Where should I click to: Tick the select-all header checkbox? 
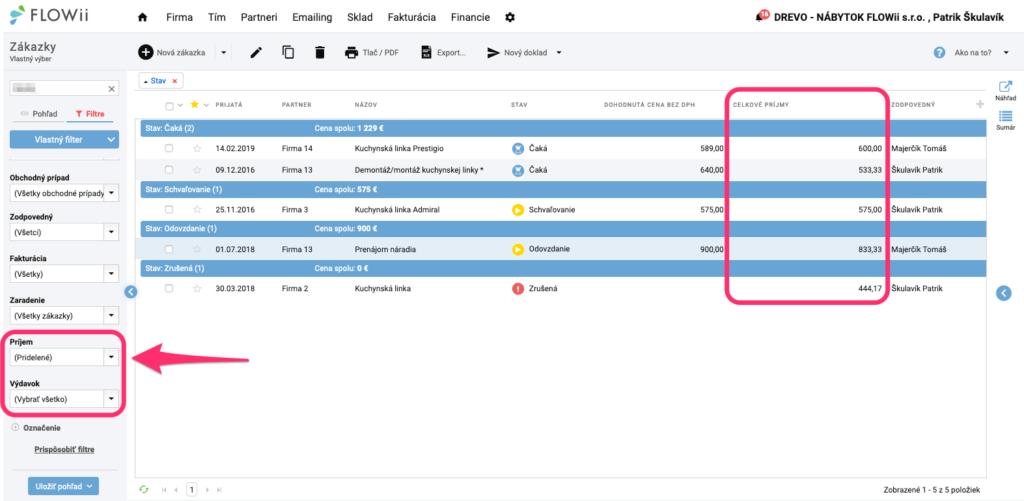(170, 106)
